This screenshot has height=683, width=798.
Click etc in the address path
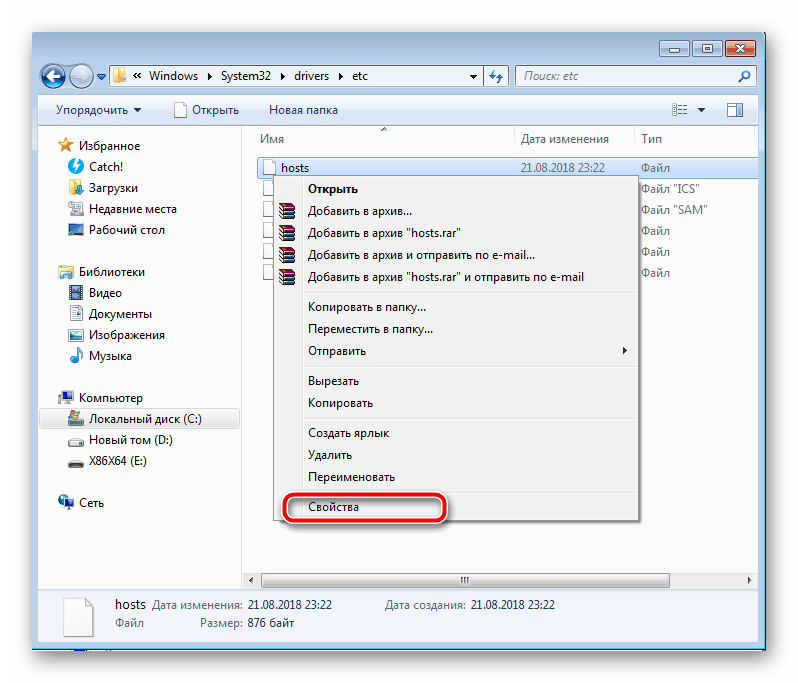pyautogui.click(x=360, y=76)
